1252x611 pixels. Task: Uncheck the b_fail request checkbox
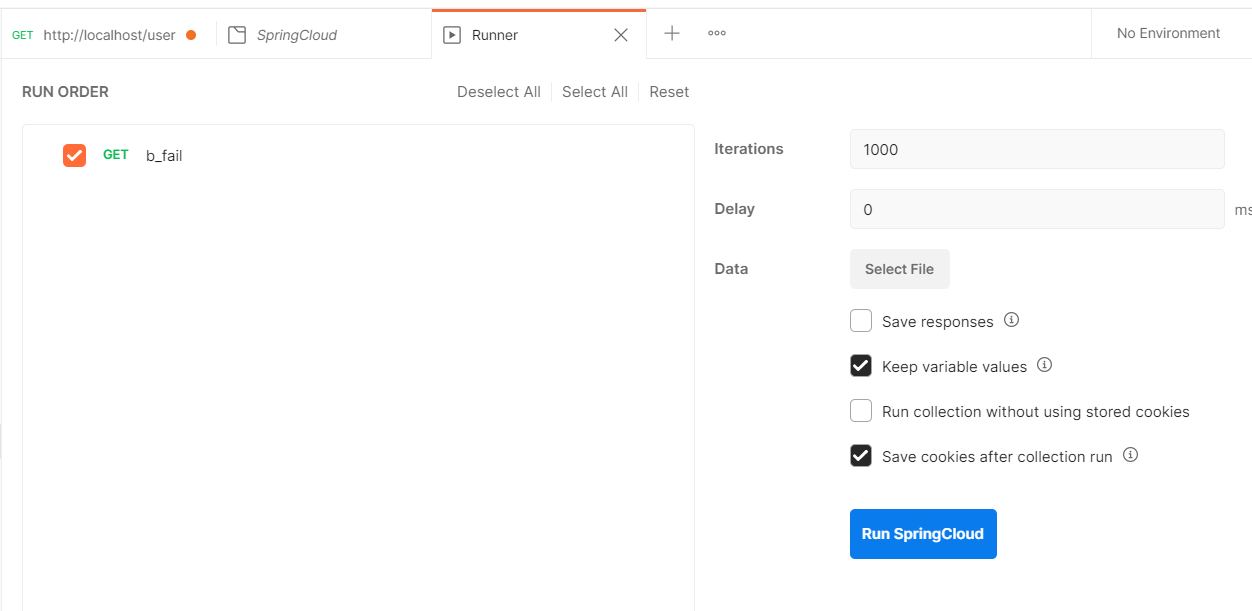point(74,155)
